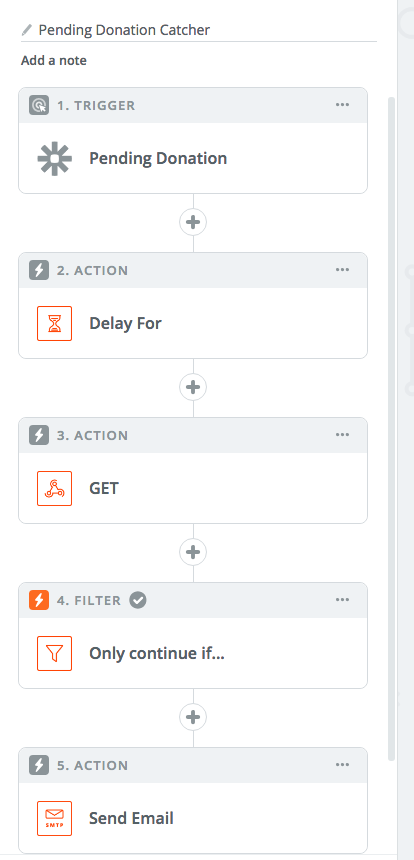Add a step between Pending Donation and Delay For
Screen dimensions: 414x860
[193, 222]
